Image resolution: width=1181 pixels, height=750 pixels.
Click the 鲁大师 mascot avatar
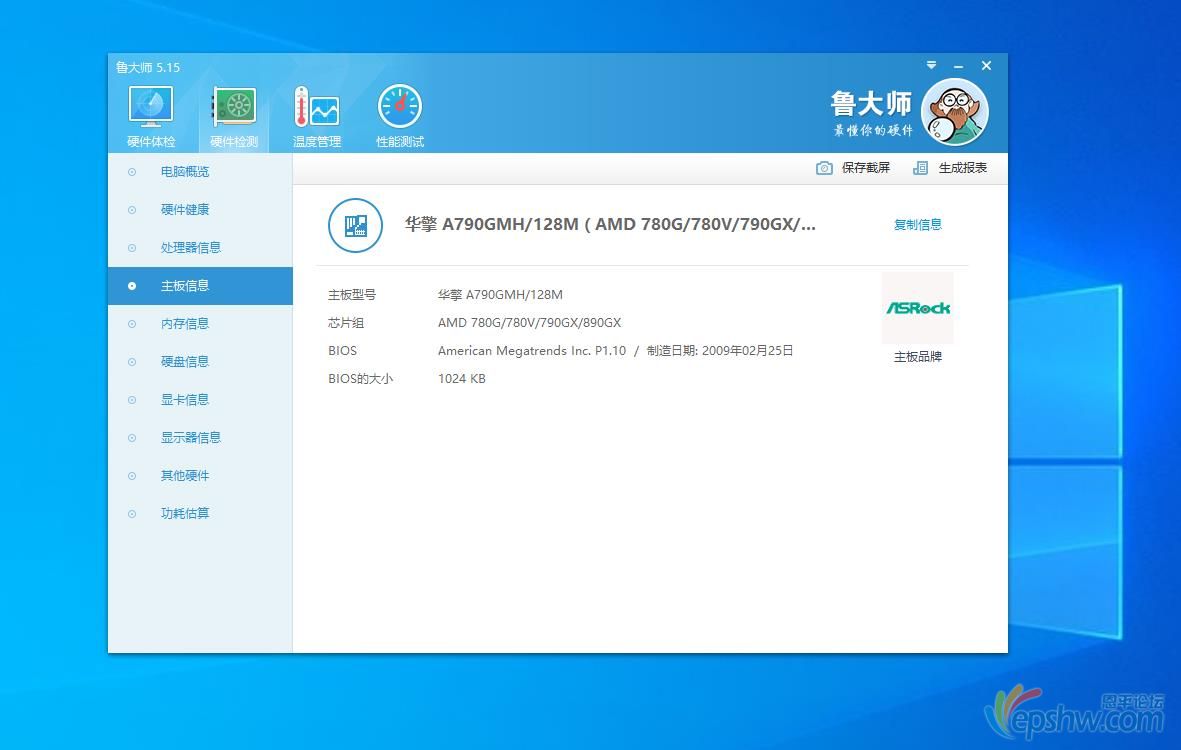coord(955,111)
